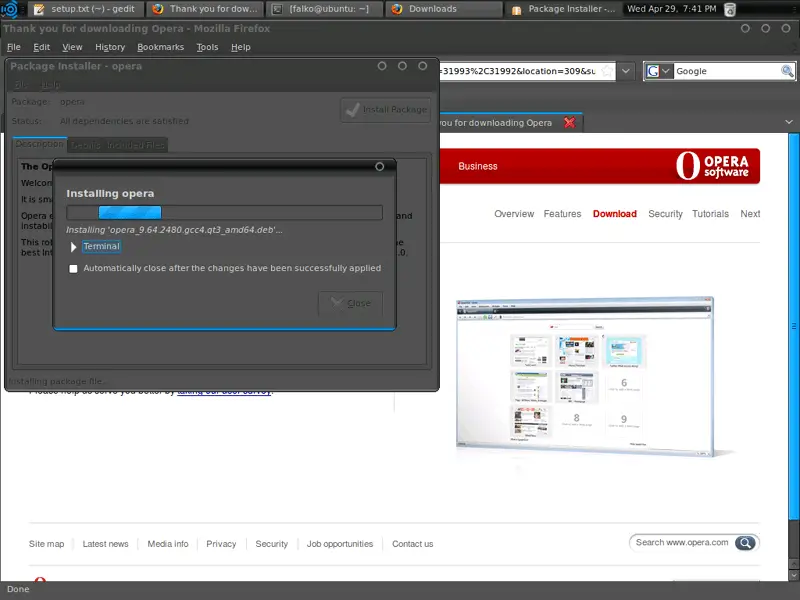Viewport: 800px width, 600px height.
Task: Switch to setup.txt gedit taskbar window
Action: tap(86, 9)
